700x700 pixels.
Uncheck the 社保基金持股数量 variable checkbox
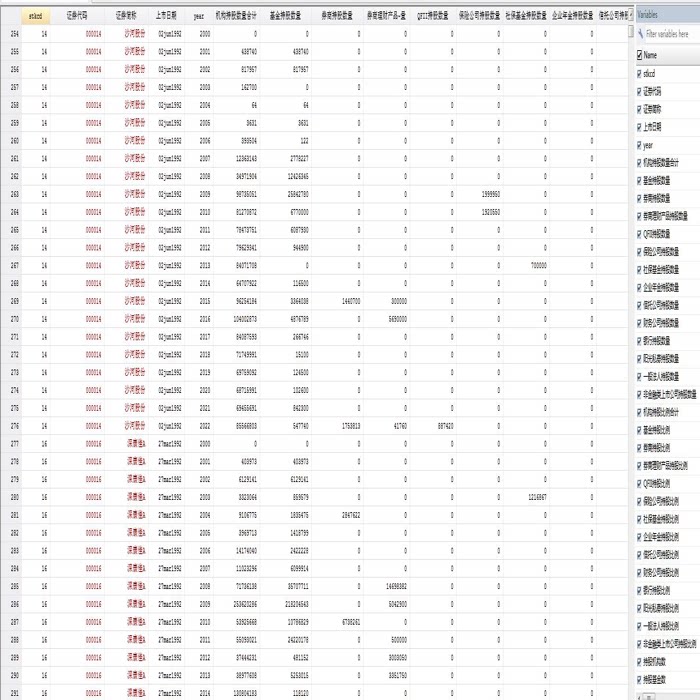(639, 269)
